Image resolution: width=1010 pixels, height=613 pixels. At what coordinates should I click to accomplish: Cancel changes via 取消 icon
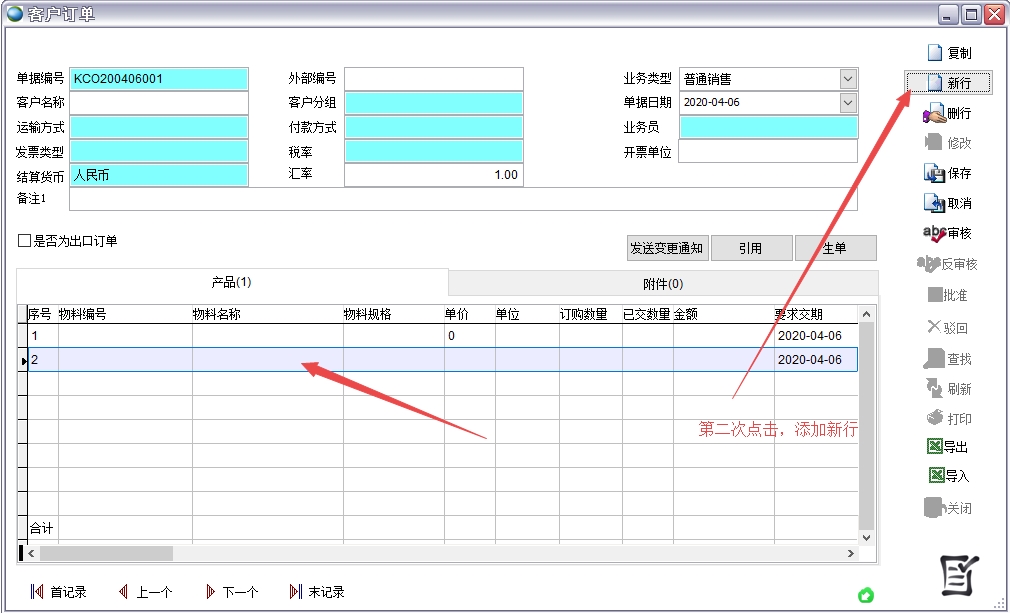tap(935, 203)
